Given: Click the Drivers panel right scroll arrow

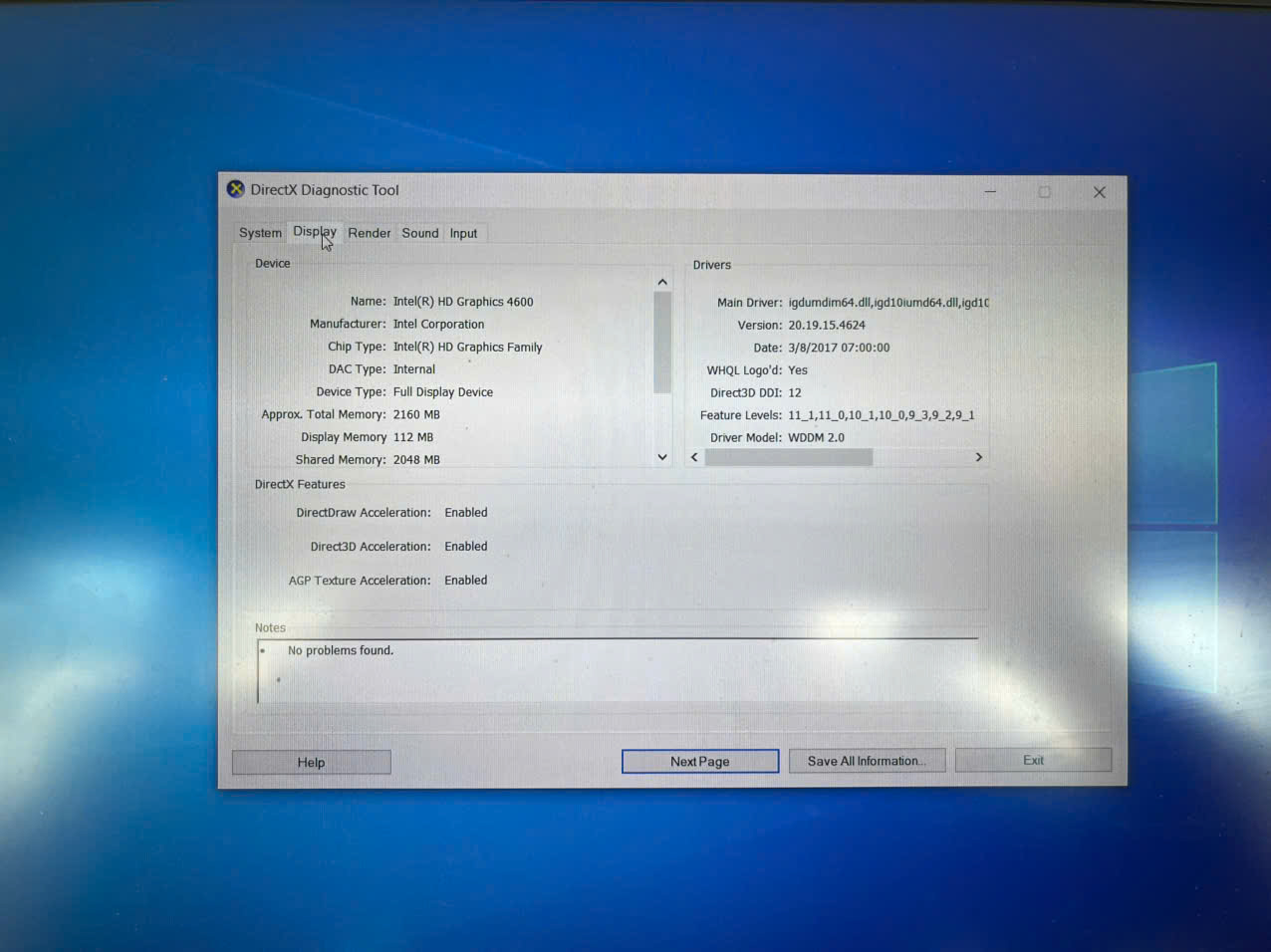Looking at the screenshot, I should [978, 457].
